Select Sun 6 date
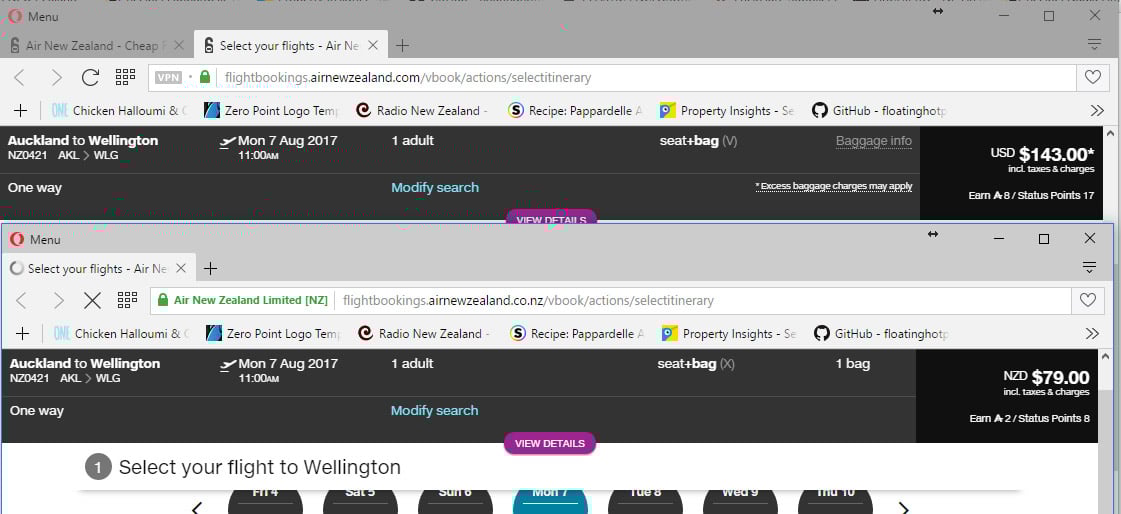Image resolution: width=1121 pixels, height=514 pixels. click(x=455, y=500)
